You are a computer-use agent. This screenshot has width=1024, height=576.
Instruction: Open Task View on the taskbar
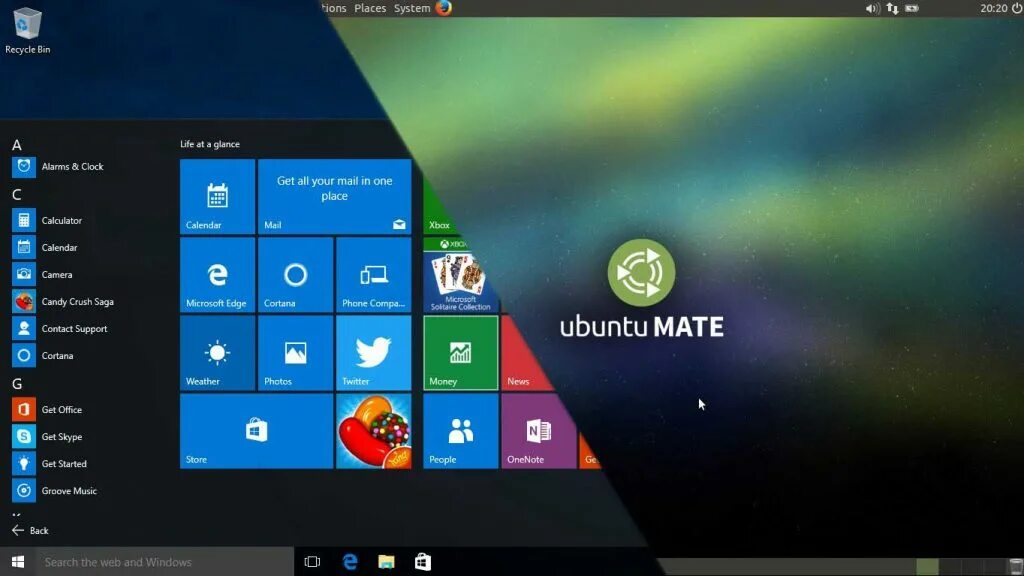312,562
